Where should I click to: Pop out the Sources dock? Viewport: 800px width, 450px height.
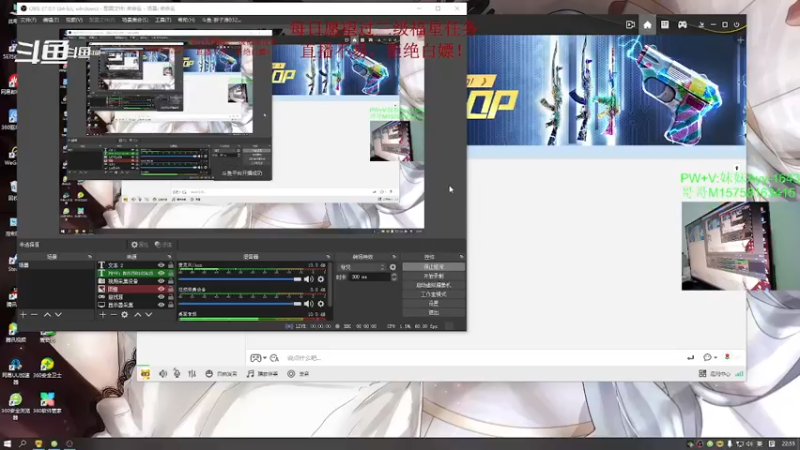point(169,257)
